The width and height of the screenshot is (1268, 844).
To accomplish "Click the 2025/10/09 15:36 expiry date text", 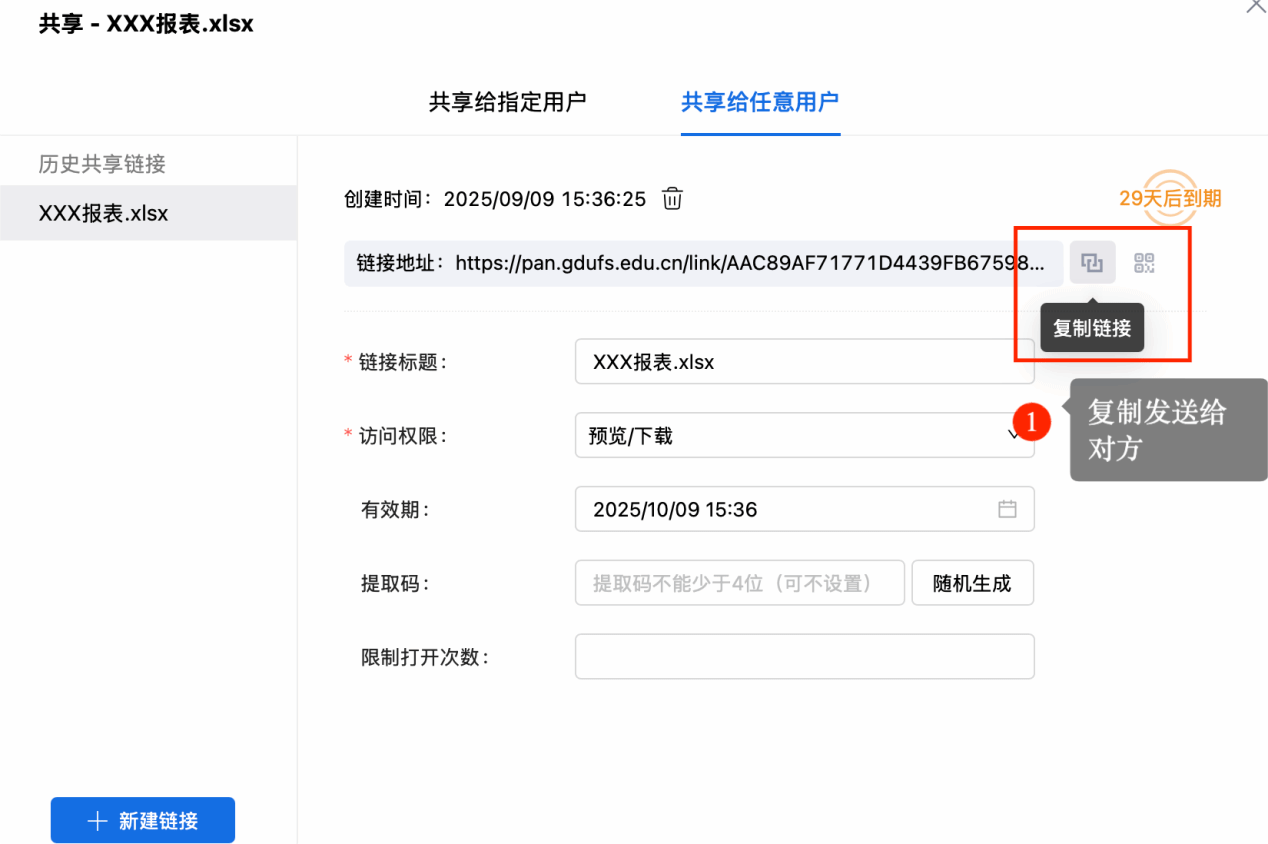I will coord(675,510).
